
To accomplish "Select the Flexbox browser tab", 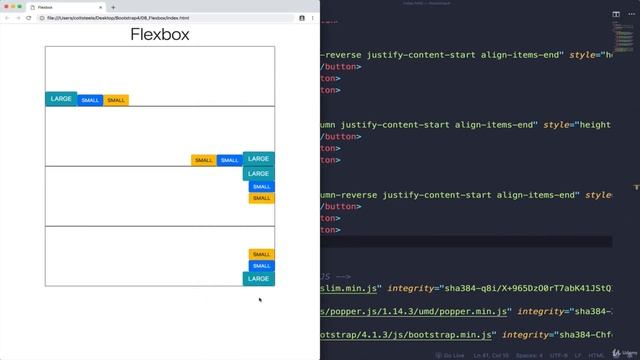I will point(65,7).
